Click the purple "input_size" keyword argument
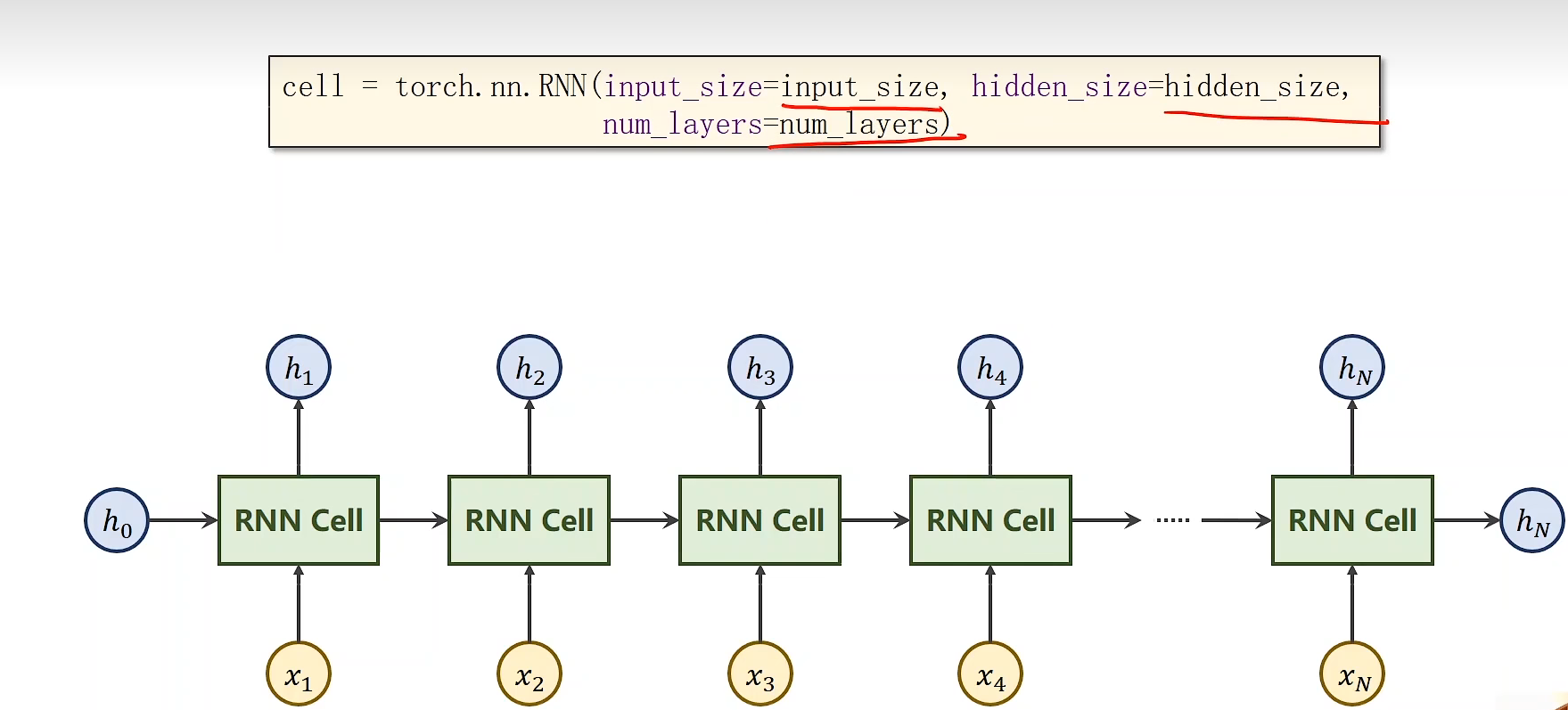The height and width of the screenshot is (710, 1568). coord(683,87)
